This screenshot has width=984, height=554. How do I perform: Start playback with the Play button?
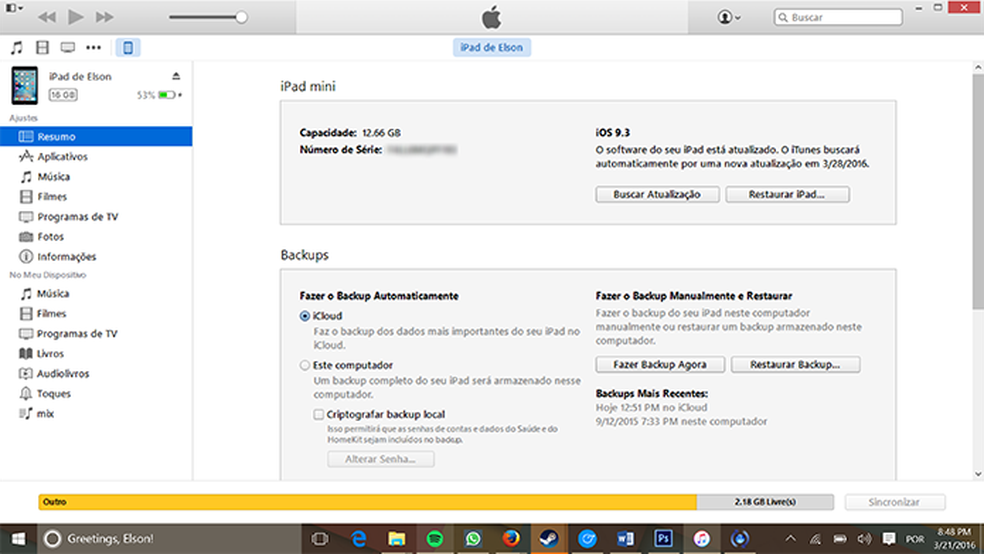pos(76,17)
